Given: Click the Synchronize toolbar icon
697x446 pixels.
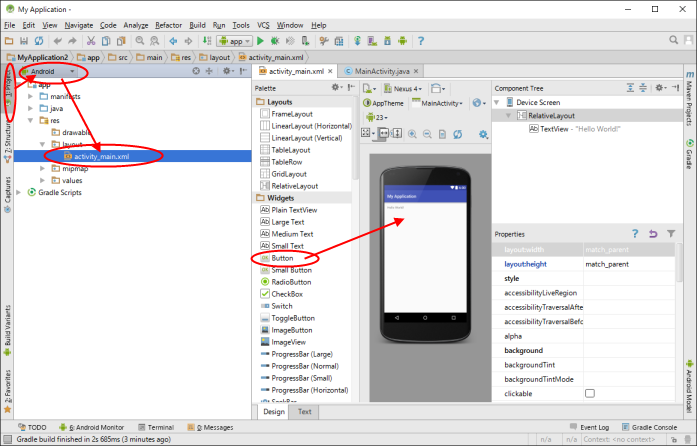Looking at the screenshot, I should [x=39, y=41].
